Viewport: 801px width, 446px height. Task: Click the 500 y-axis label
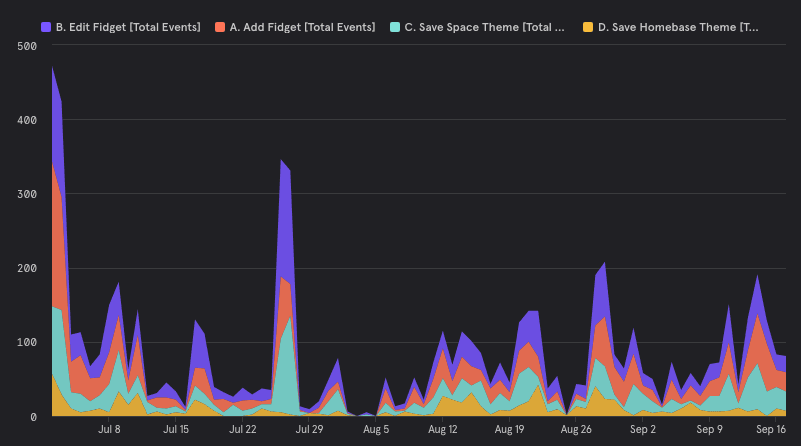(28, 45)
